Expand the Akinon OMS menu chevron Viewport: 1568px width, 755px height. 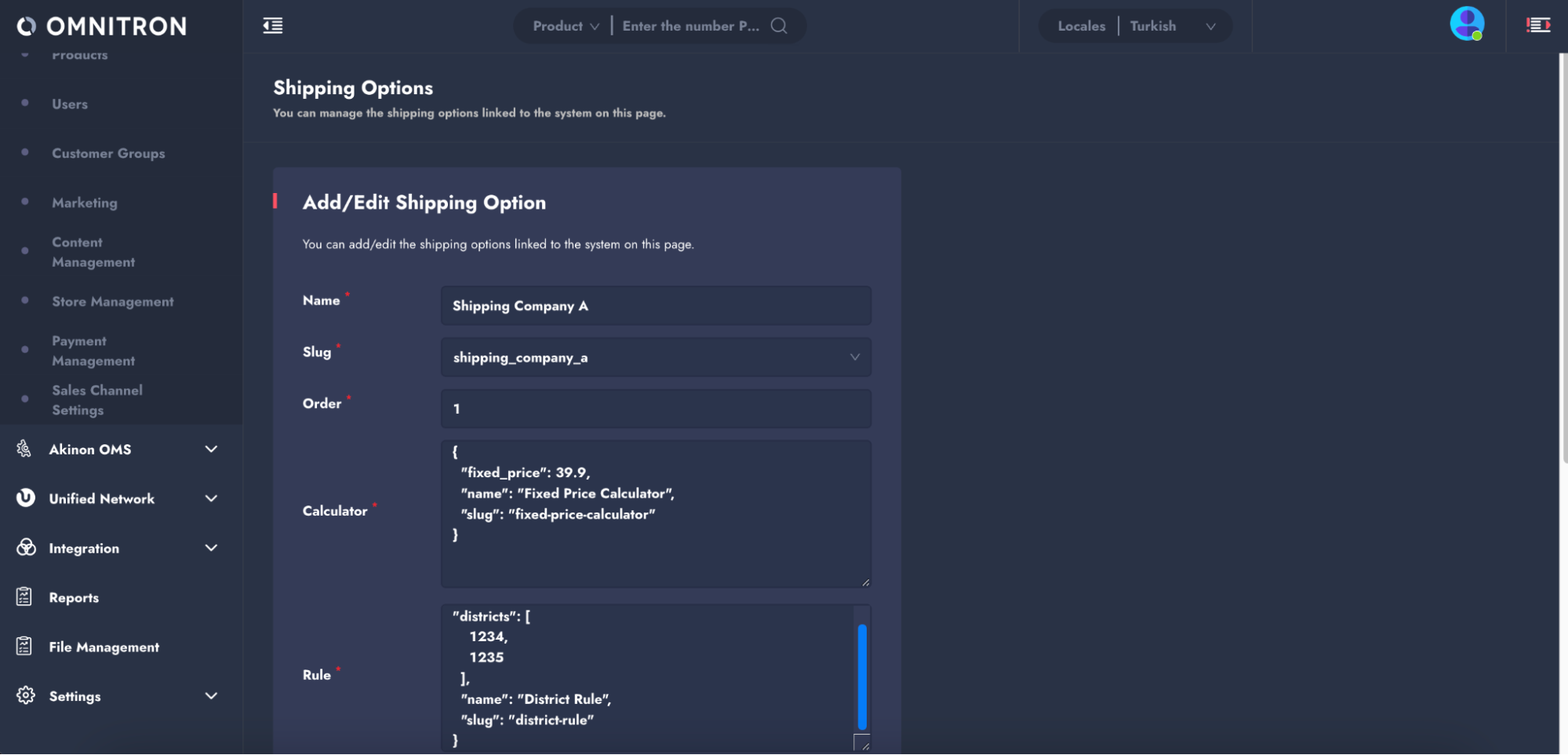[211, 449]
